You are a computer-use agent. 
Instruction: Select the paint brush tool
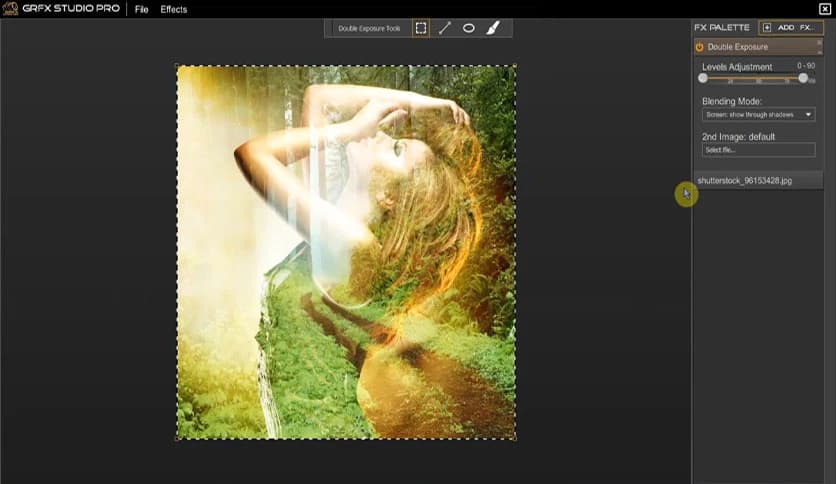pos(493,28)
